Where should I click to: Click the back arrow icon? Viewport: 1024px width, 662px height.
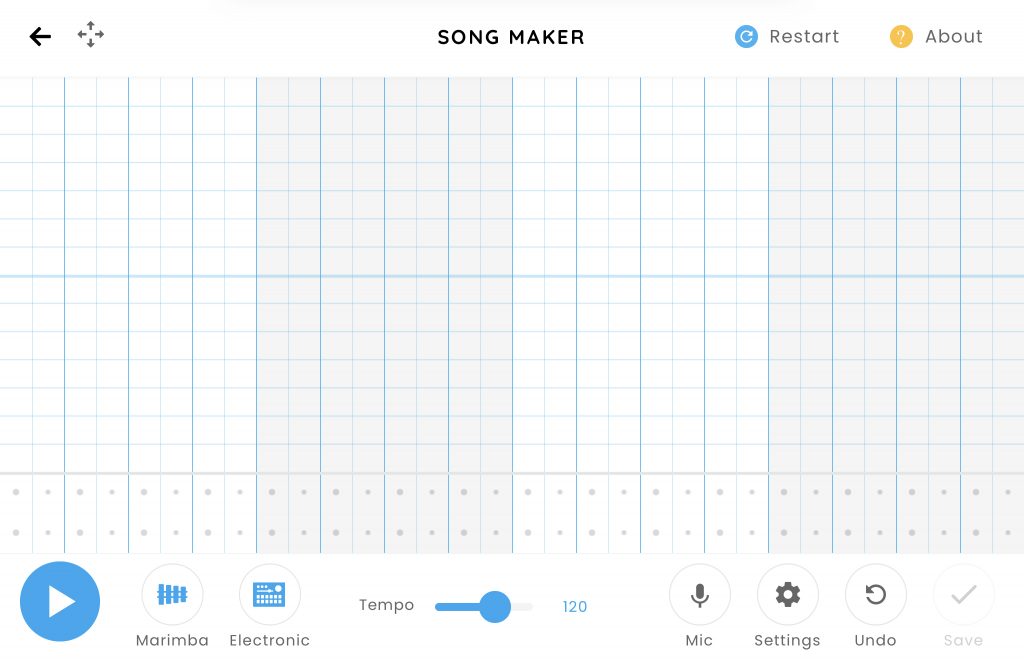[40, 37]
